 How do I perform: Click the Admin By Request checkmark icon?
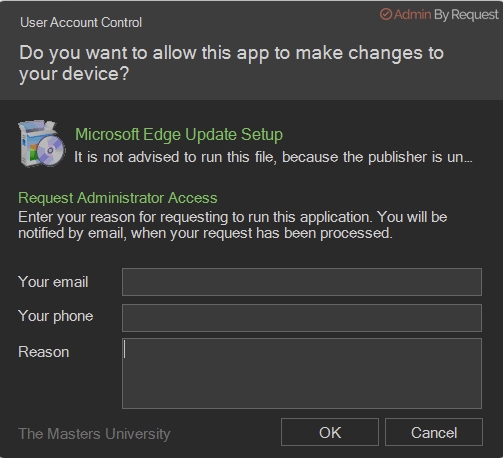tap(386, 14)
